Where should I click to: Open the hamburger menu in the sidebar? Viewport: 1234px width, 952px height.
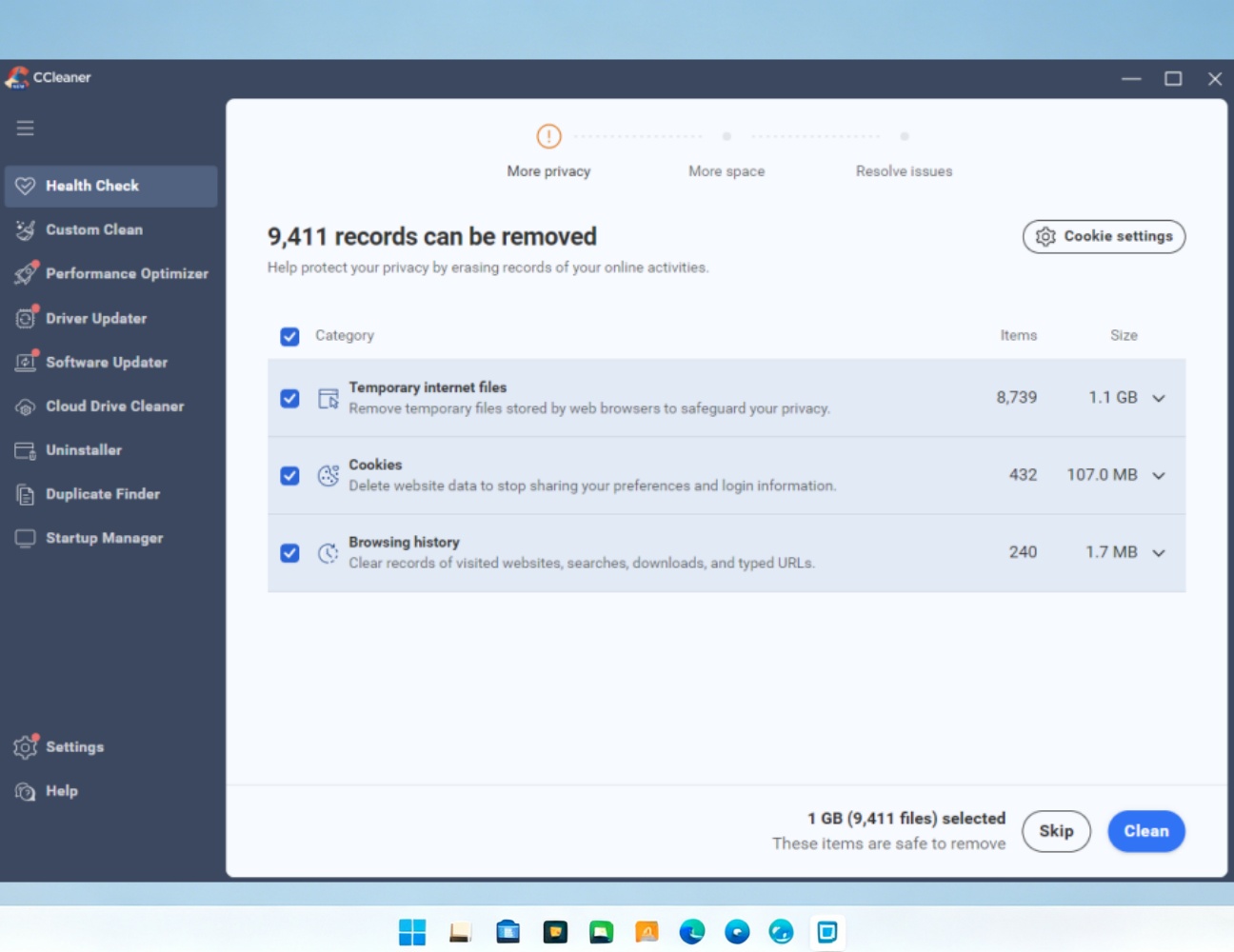[25, 128]
